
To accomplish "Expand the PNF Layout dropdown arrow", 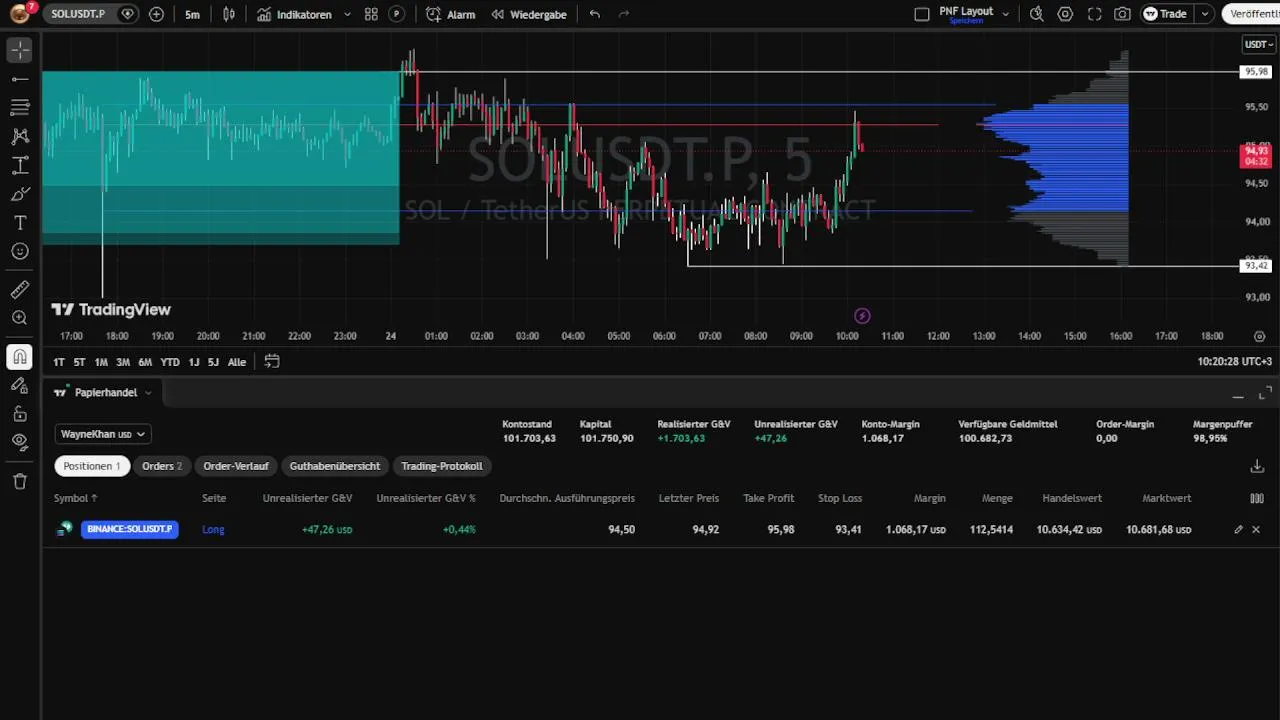I will coord(1006,14).
